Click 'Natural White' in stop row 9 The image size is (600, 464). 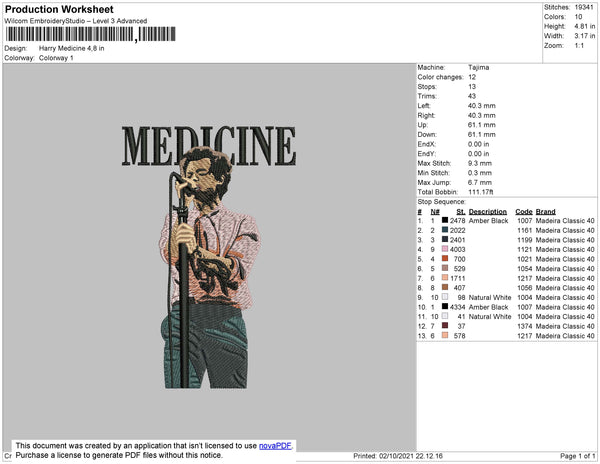pyautogui.click(x=490, y=297)
